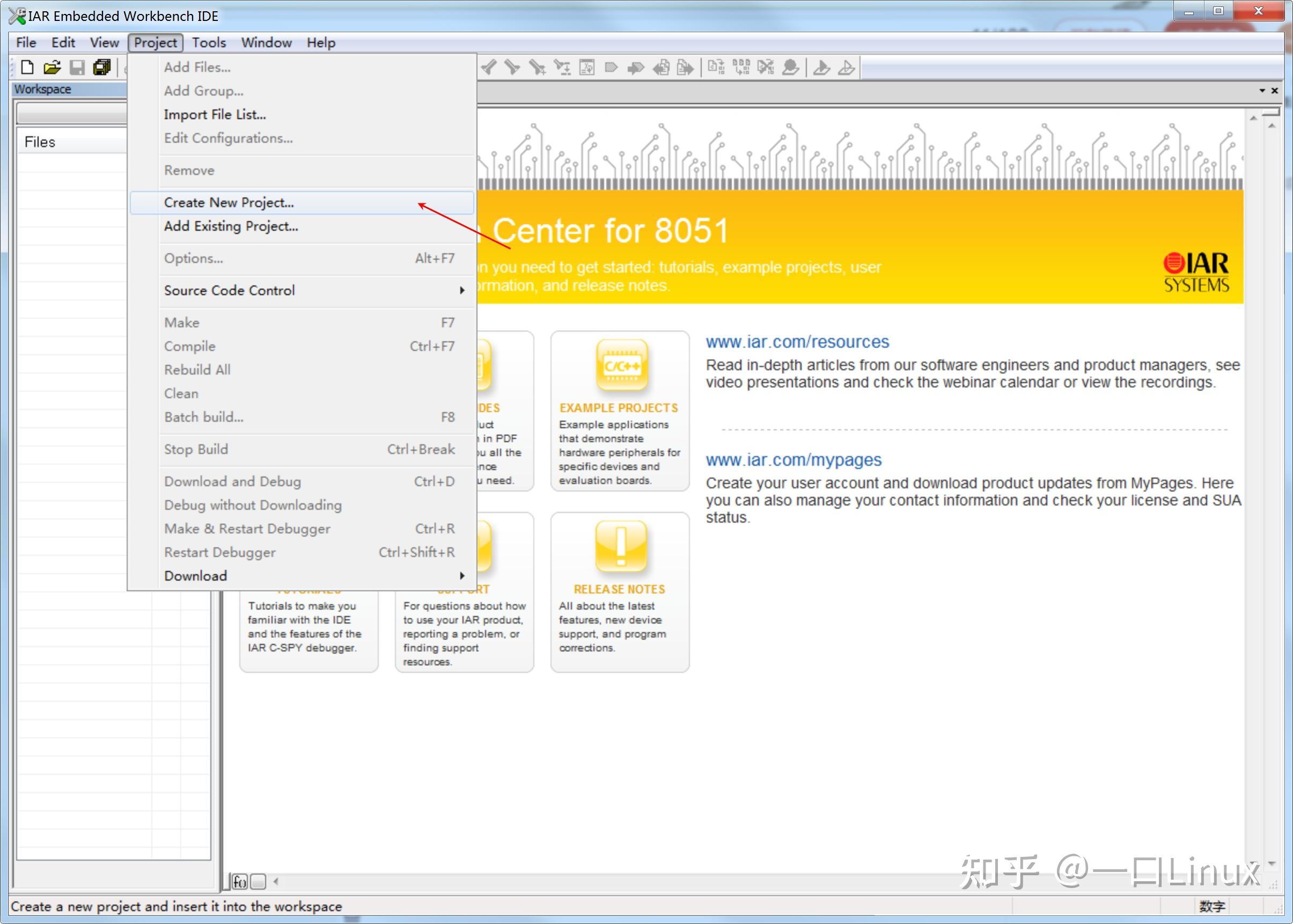Click the Options... menu entry

(302, 258)
